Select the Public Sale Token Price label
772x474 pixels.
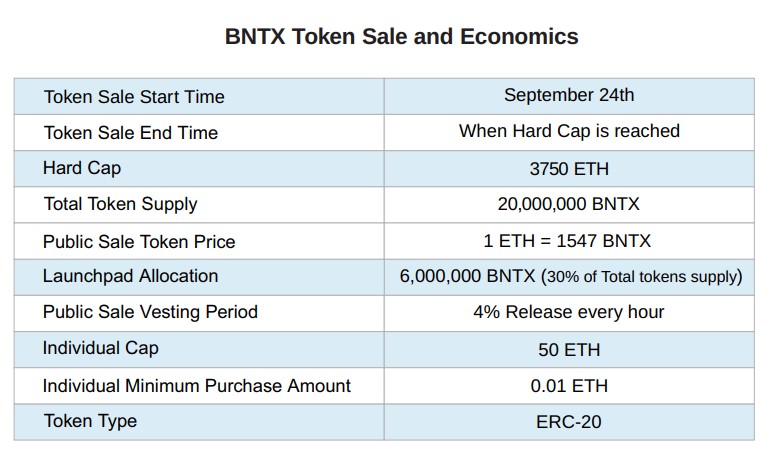pos(139,242)
